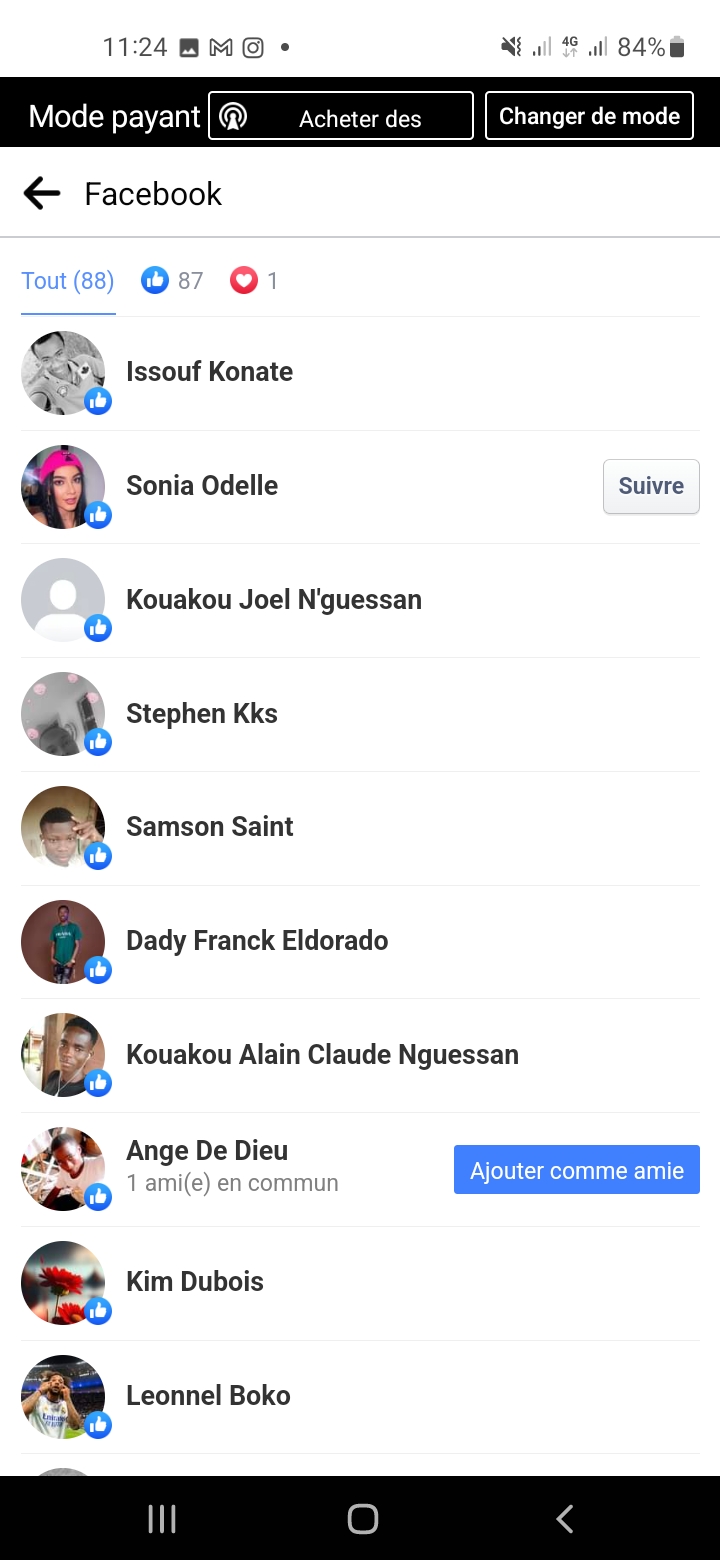Open Kouakou Joel N'guessan's default avatar
This screenshot has height=1560, width=720.
tap(63, 600)
